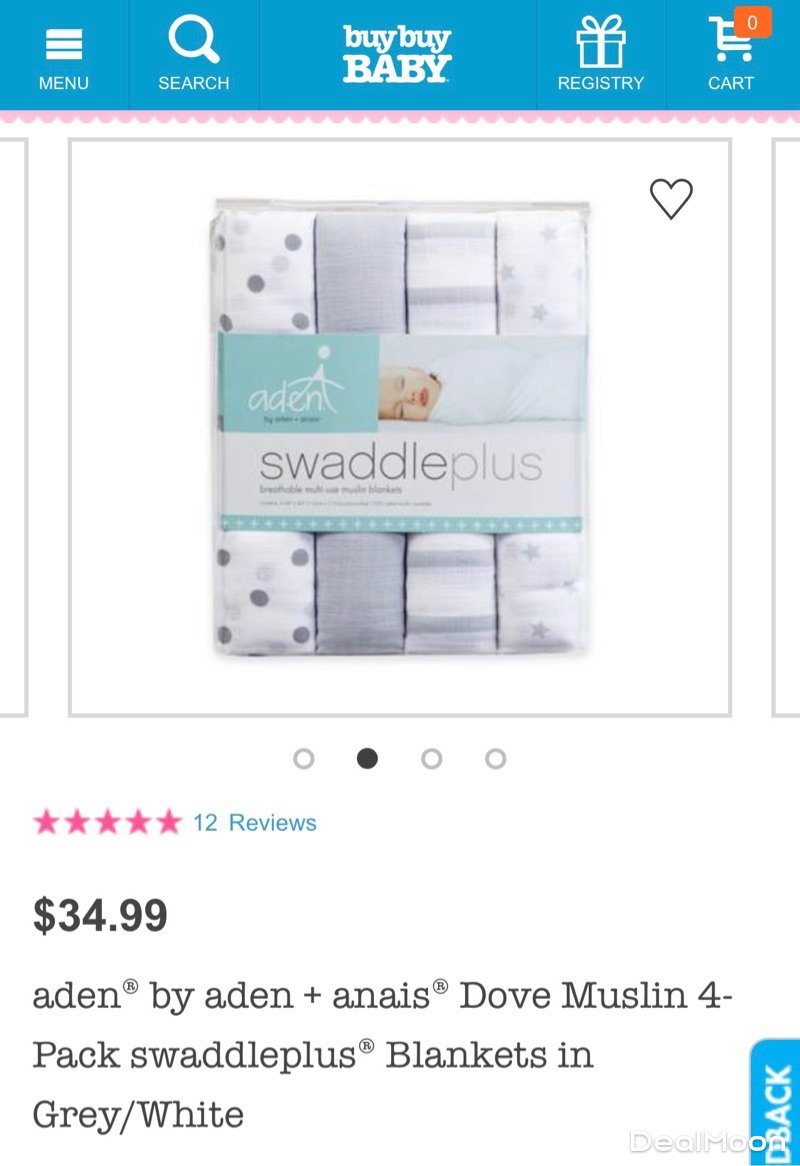
Task: Open the hamburger MENU icon
Action: click(64, 45)
